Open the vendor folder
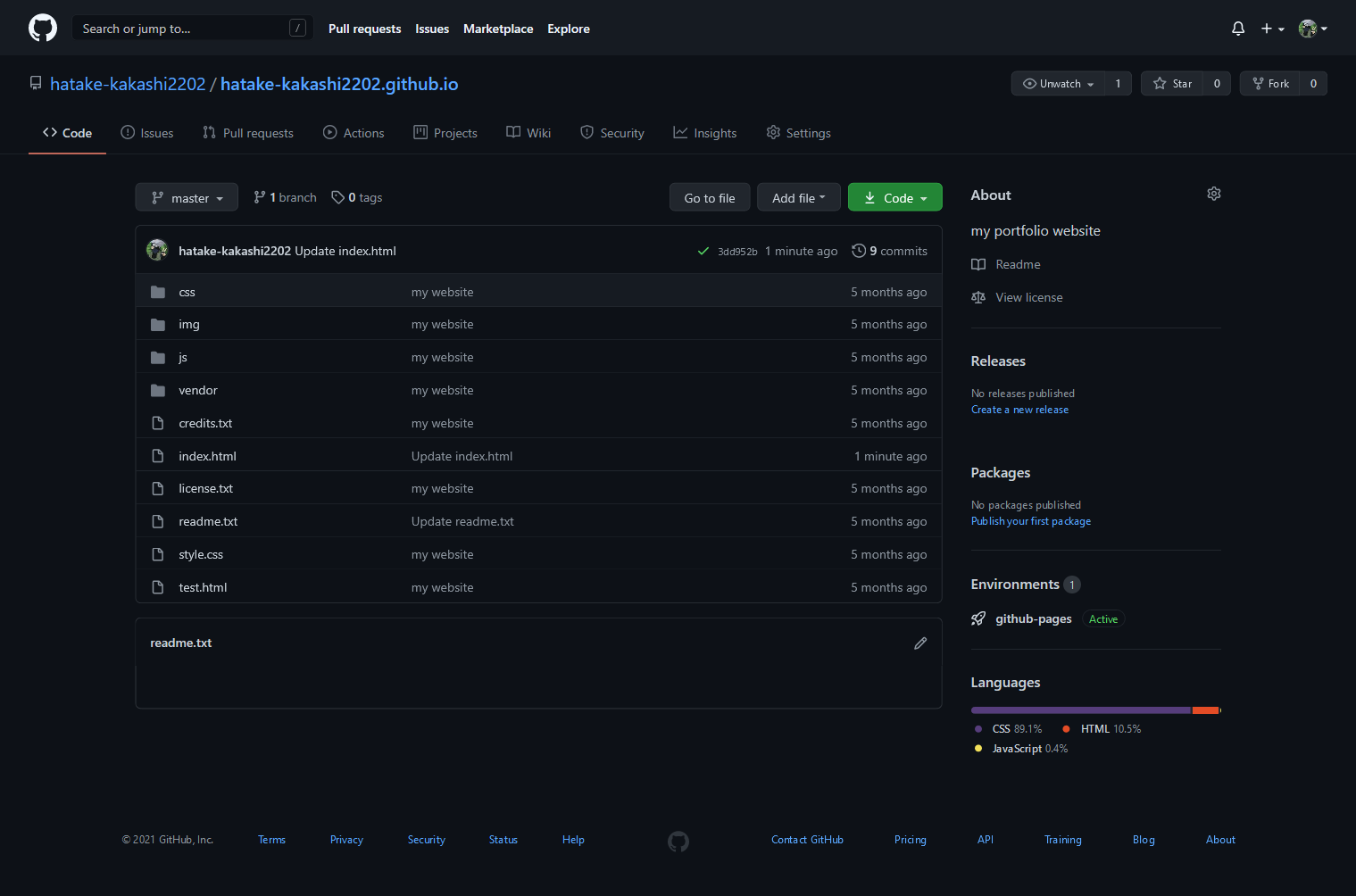Viewport: 1356px width, 896px height. click(198, 390)
